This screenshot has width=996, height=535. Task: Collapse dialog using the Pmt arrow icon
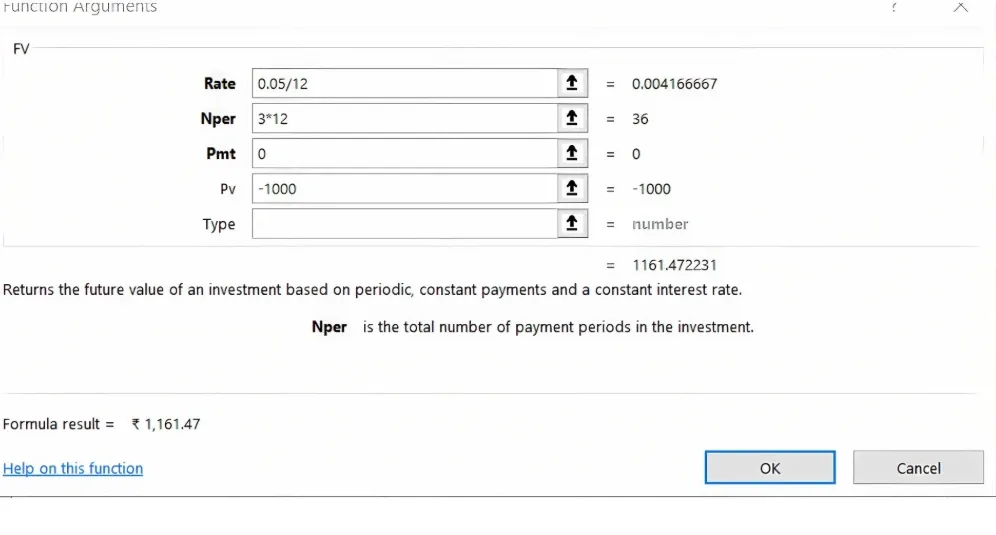click(571, 154)
